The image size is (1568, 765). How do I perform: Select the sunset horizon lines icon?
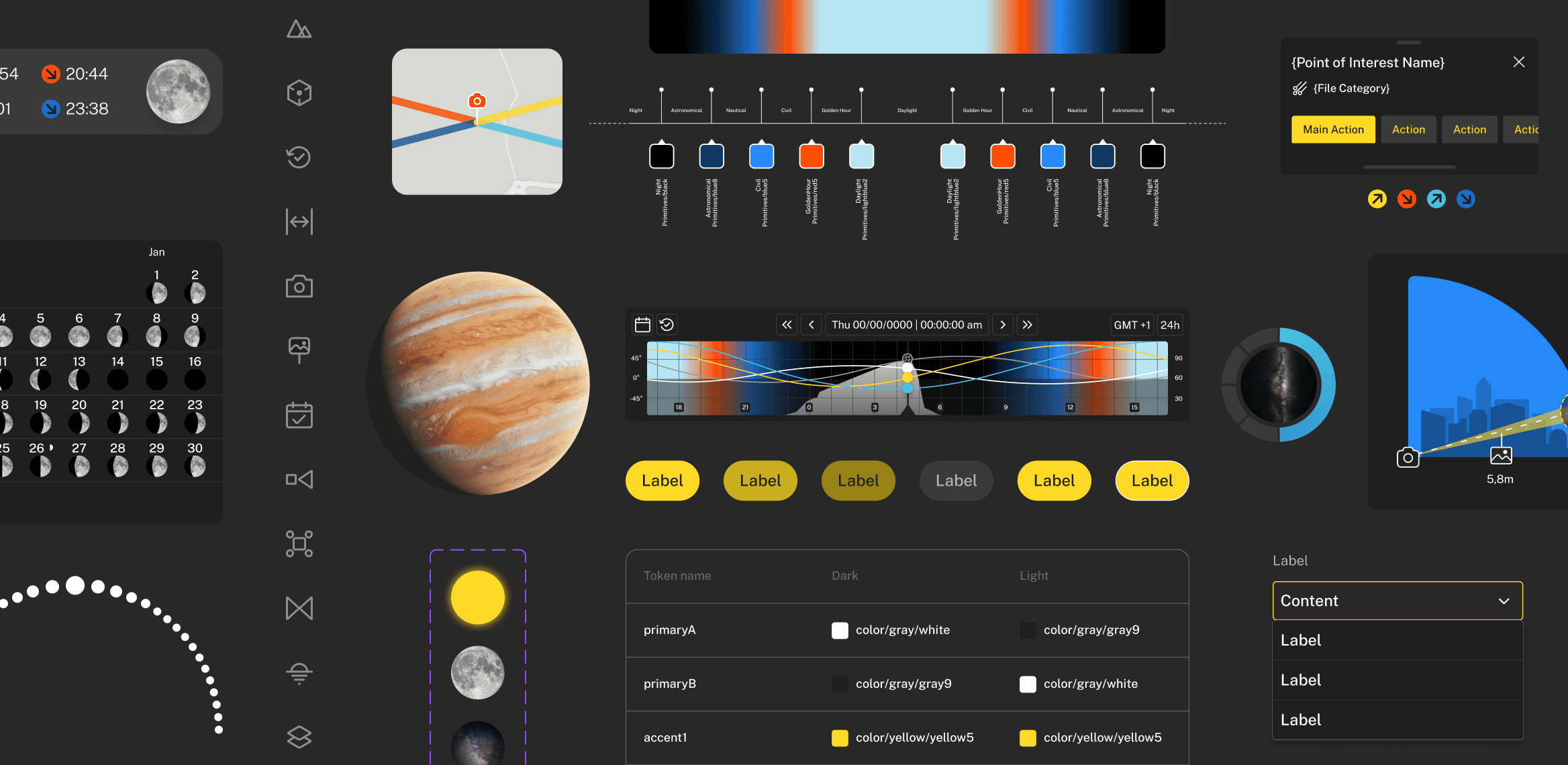[299, 673]
